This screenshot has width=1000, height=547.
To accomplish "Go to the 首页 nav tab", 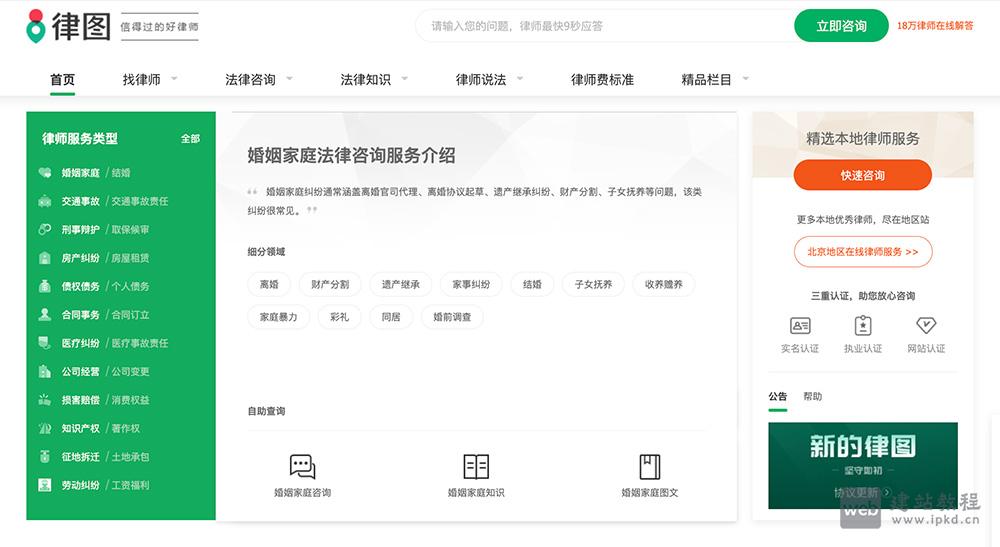I will 62,80.
